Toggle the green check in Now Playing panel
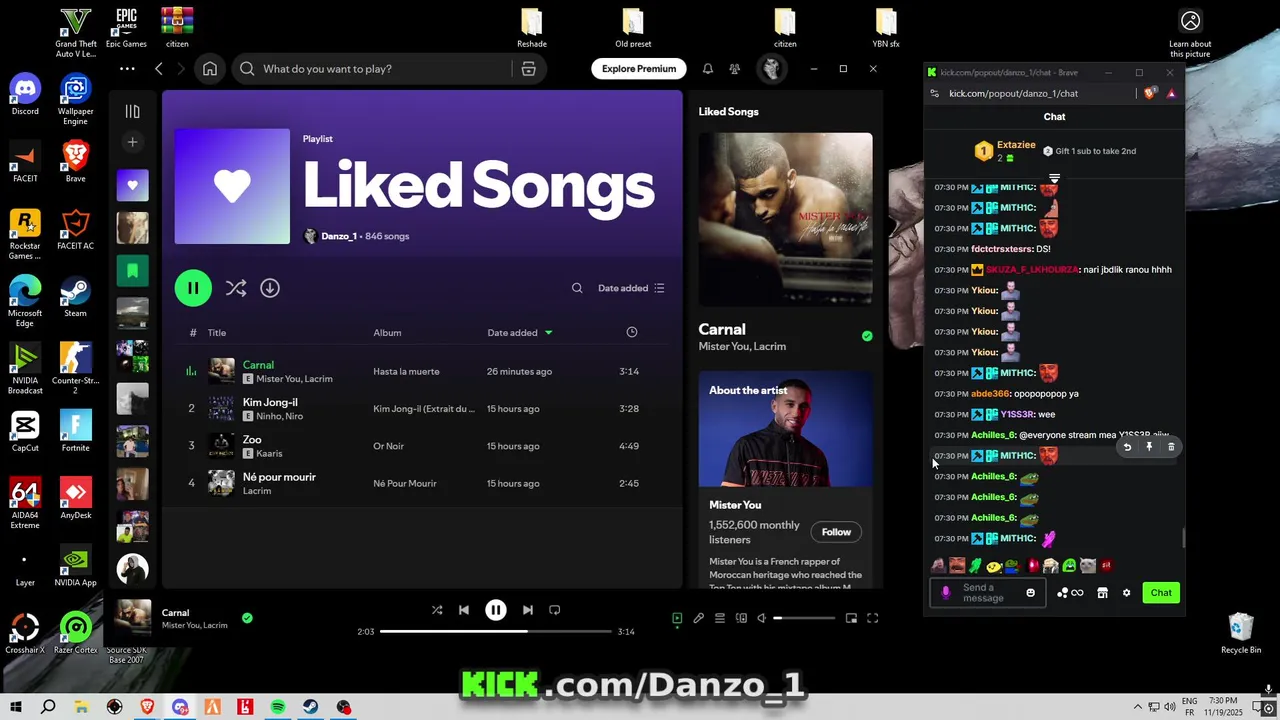 point(867,336)
